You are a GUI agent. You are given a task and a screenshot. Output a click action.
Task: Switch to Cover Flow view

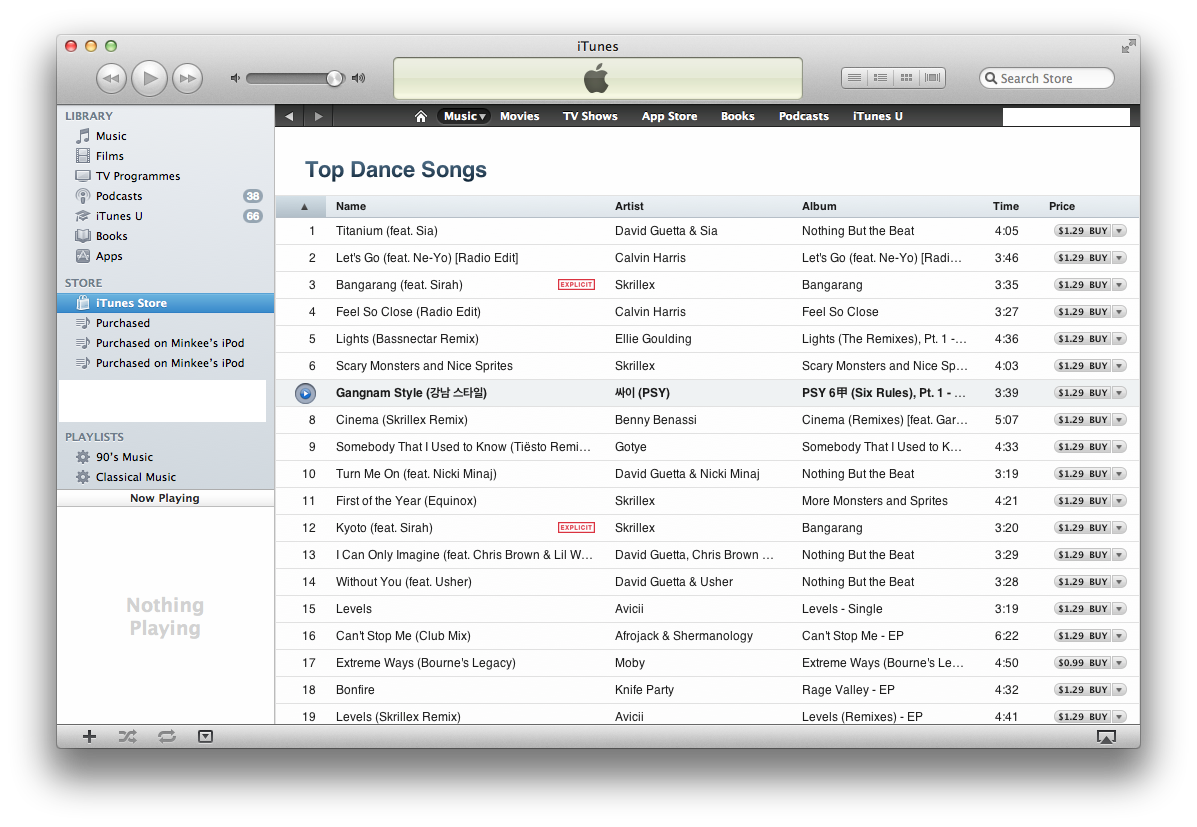(932, 78)
